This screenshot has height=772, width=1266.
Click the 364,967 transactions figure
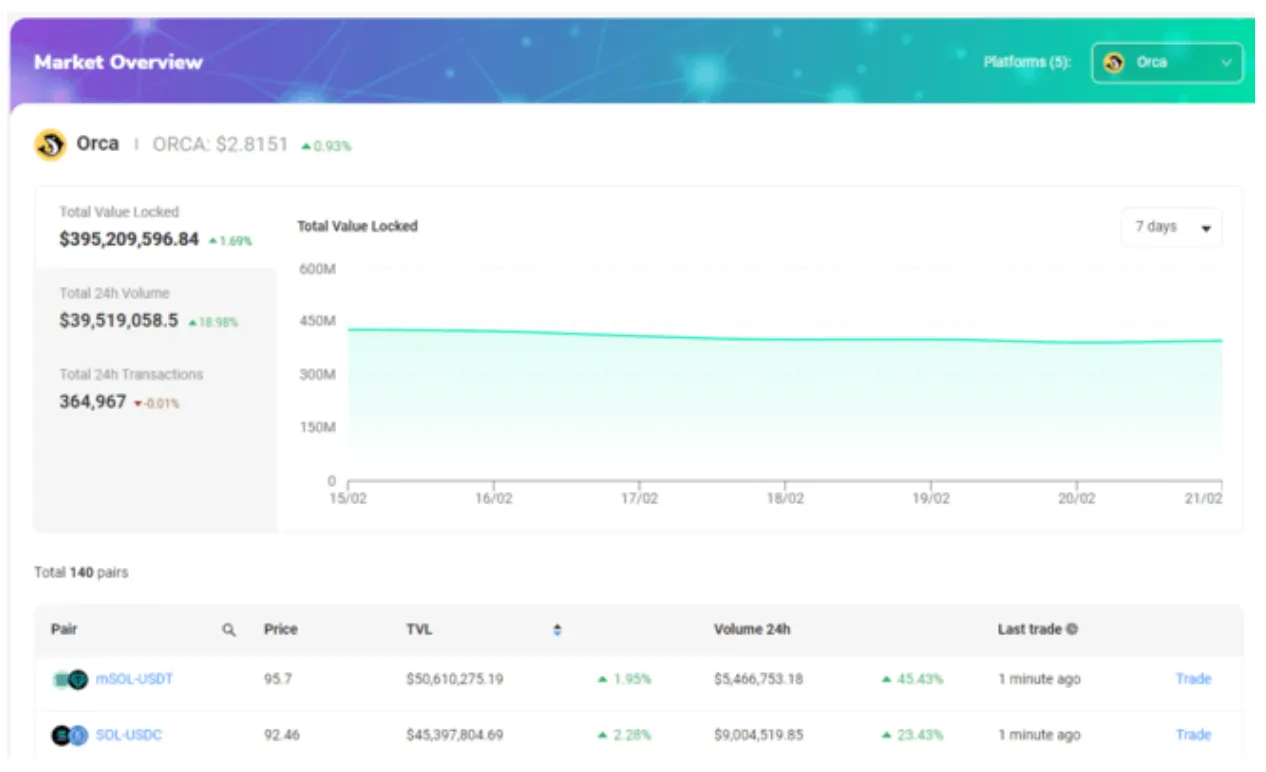tap(93, 402)
